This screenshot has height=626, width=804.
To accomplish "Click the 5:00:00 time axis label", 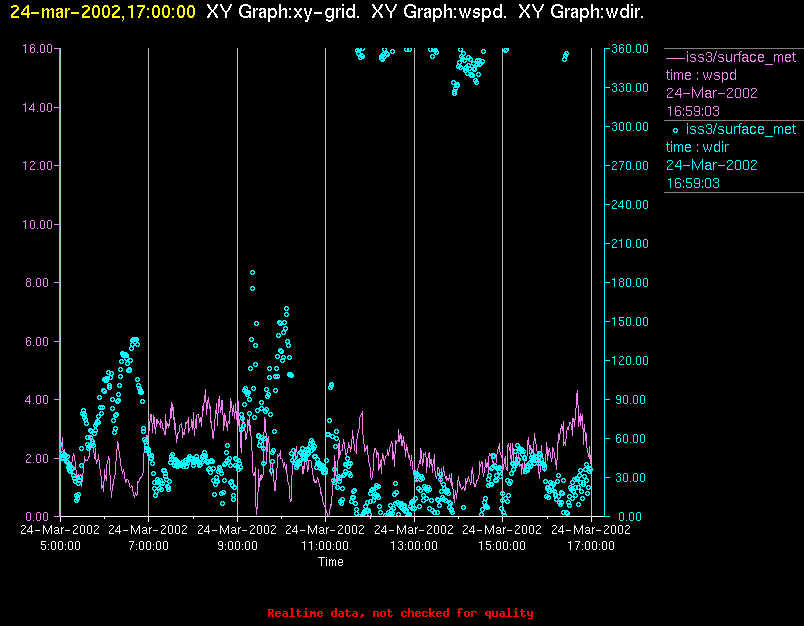I will [60, 546].
